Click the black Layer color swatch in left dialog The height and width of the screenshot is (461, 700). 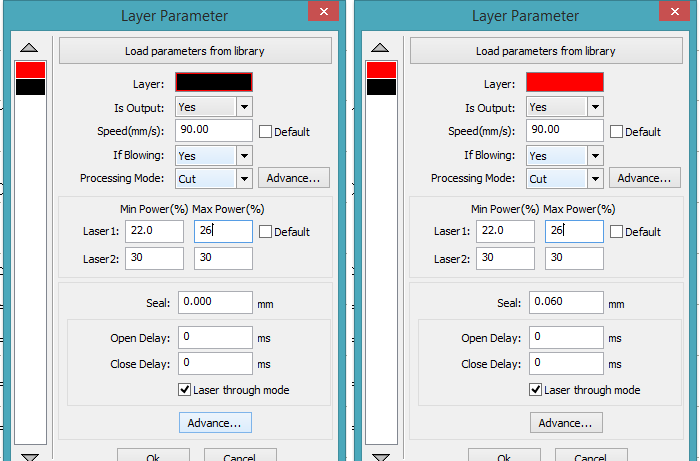click(214, 82)
